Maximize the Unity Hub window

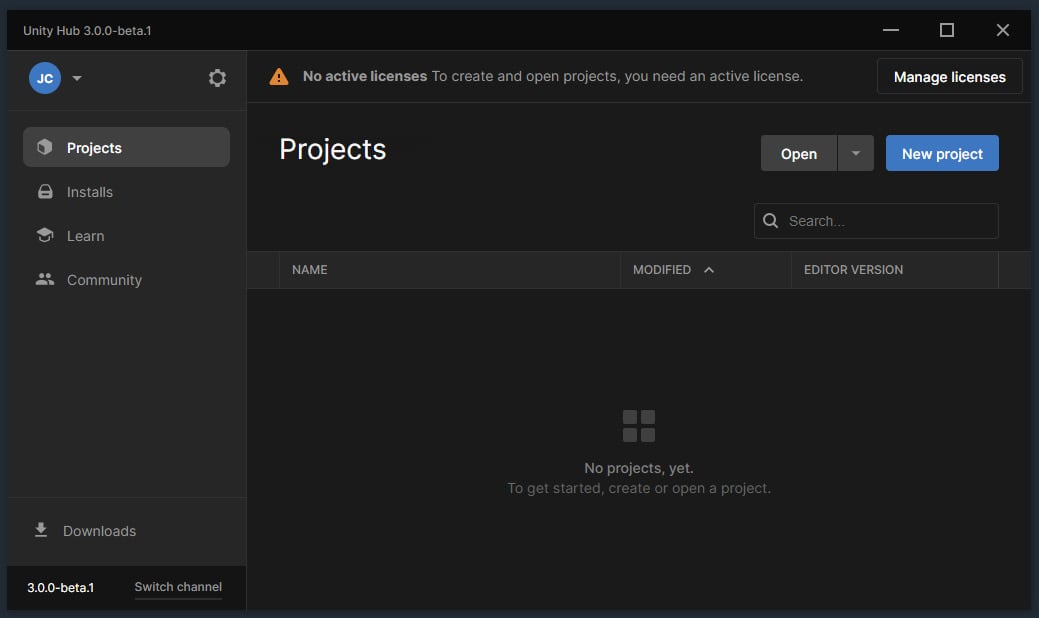[947, 30]
